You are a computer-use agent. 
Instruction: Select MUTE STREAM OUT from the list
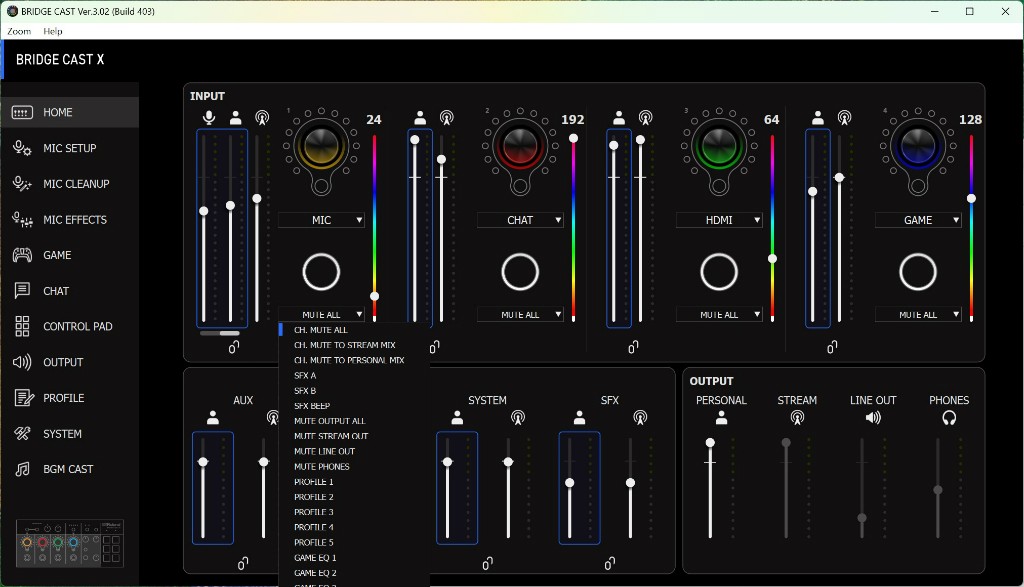[x=331, y=436]
